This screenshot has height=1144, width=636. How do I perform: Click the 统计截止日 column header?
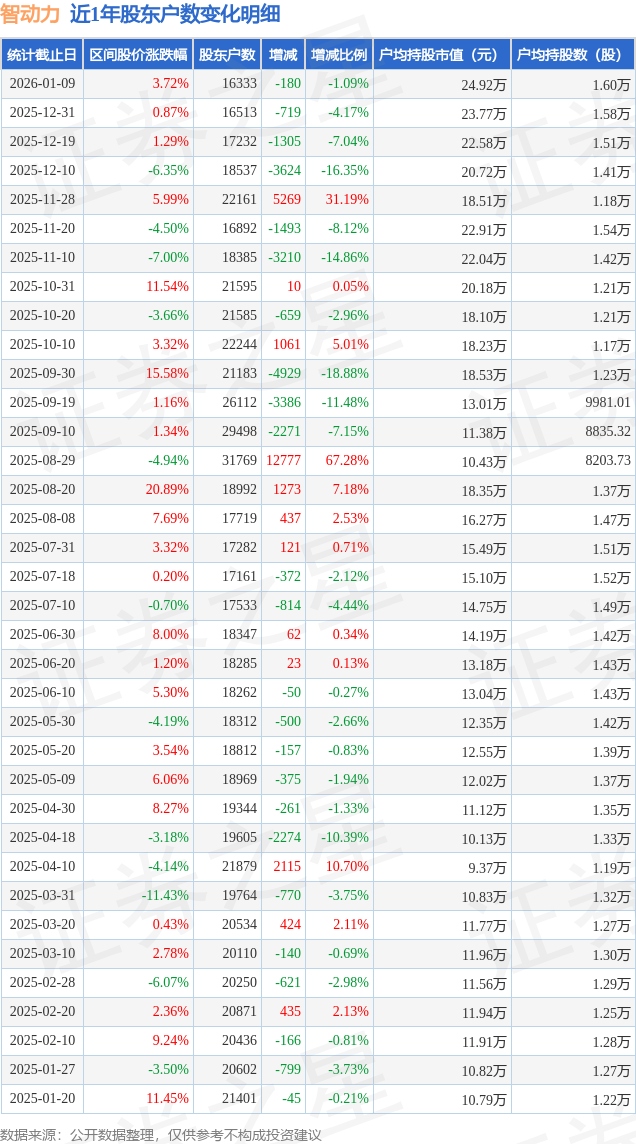click(42, 55)
